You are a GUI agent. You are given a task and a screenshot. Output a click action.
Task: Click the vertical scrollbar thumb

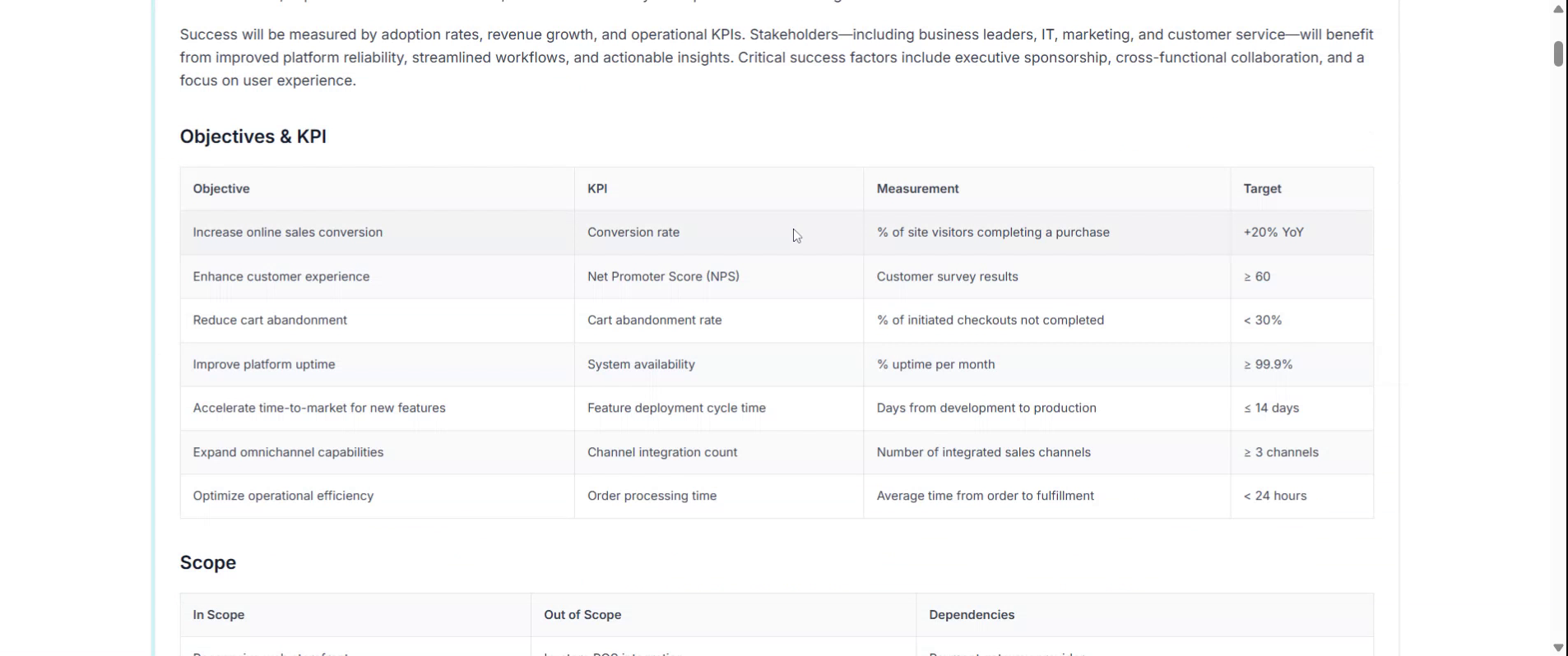tap(1557, 53)
